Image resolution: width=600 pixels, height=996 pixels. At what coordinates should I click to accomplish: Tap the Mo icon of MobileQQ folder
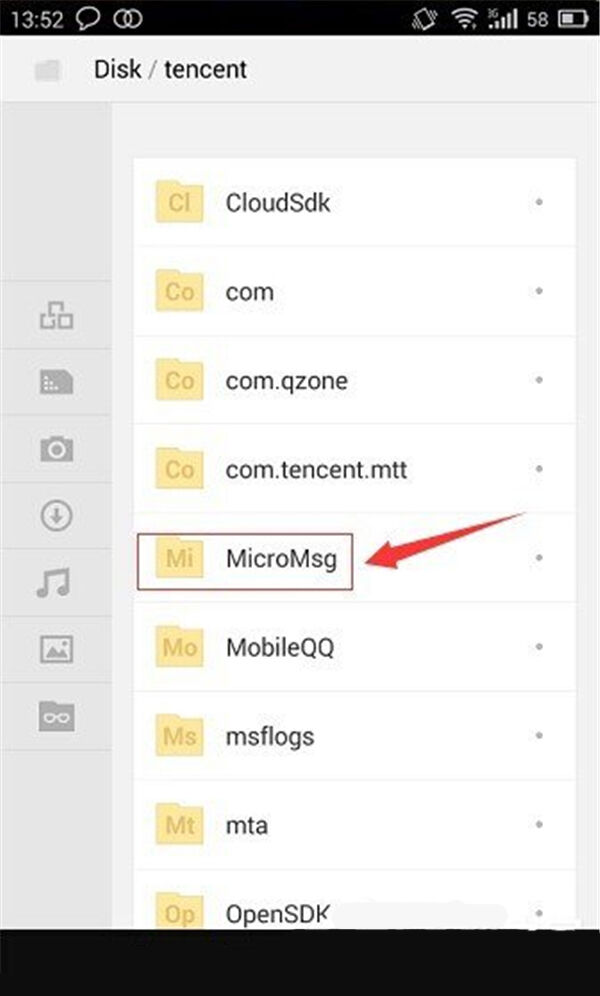pyautogui.click(x=180, y=647)
